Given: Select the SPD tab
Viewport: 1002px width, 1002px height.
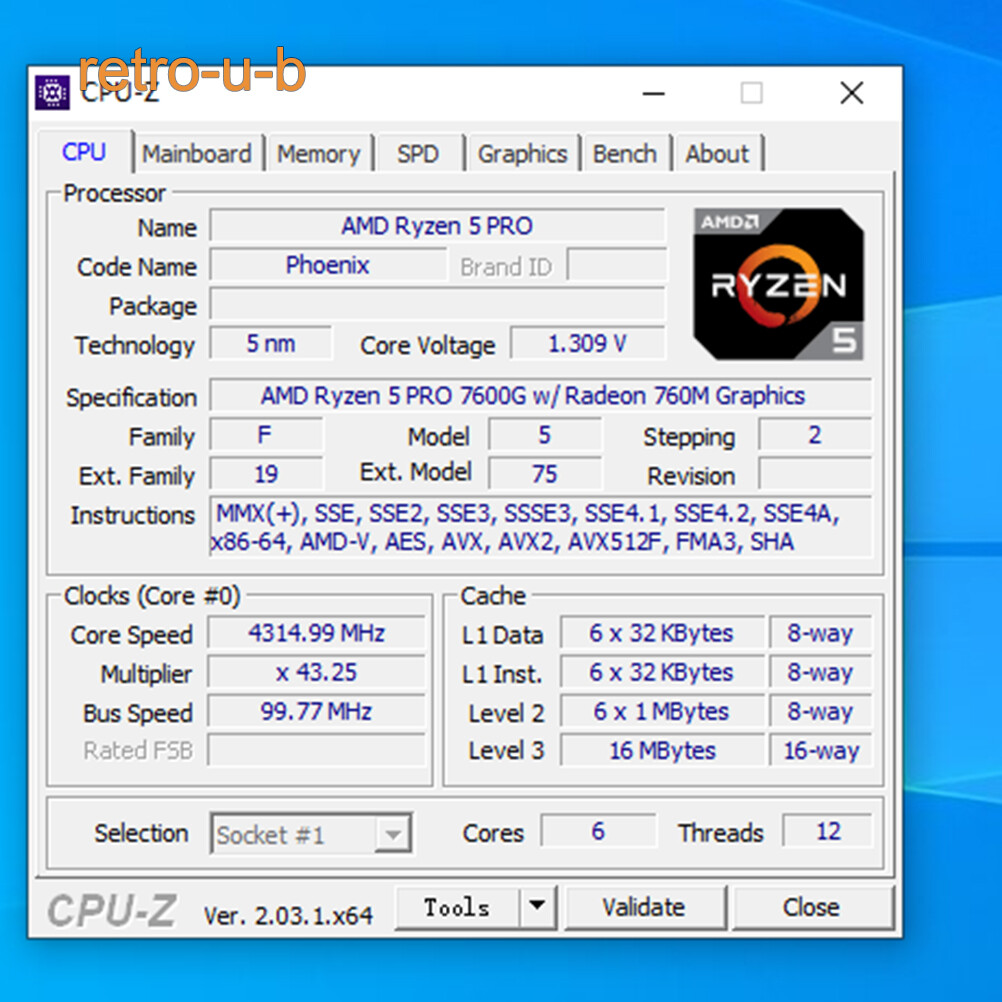Looking at the screenshot, I should click(x=418, y=153).
